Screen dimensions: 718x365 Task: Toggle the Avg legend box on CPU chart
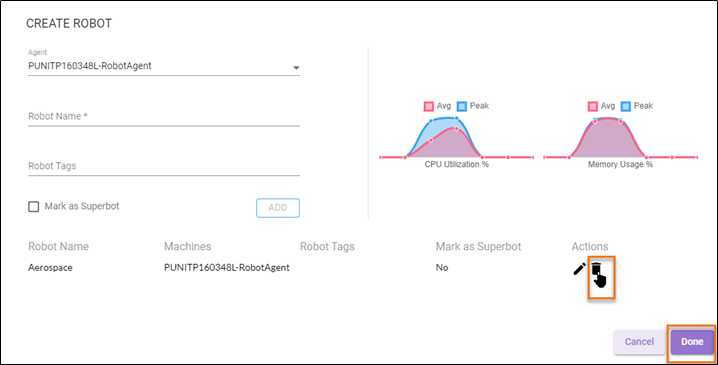[429, 107]
